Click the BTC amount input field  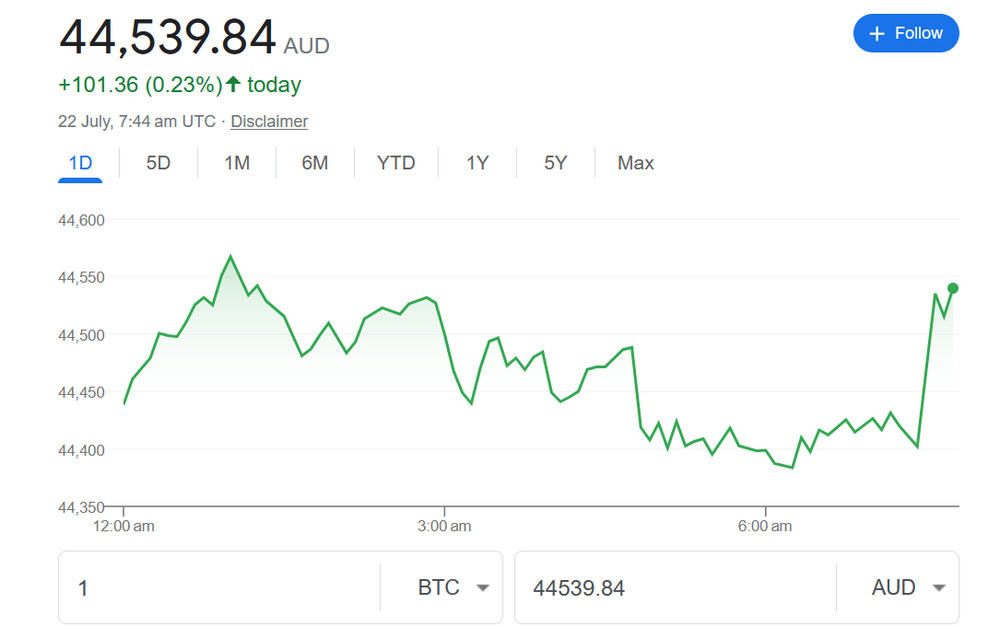coord(220,588)
